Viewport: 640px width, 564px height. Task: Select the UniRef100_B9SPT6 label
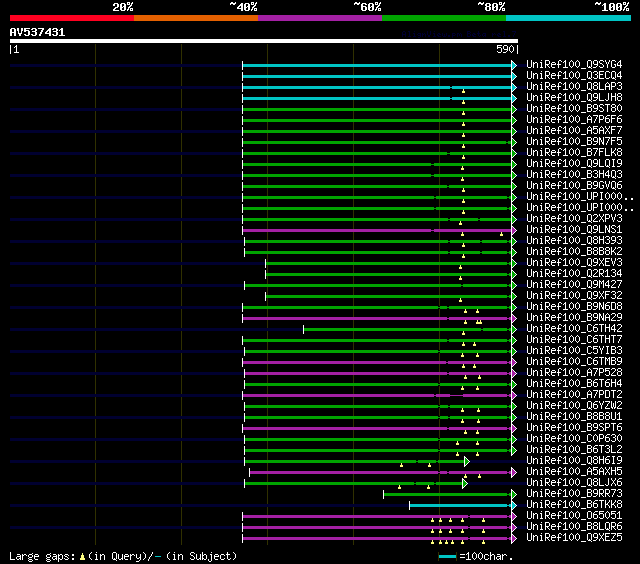click(574, 428)
